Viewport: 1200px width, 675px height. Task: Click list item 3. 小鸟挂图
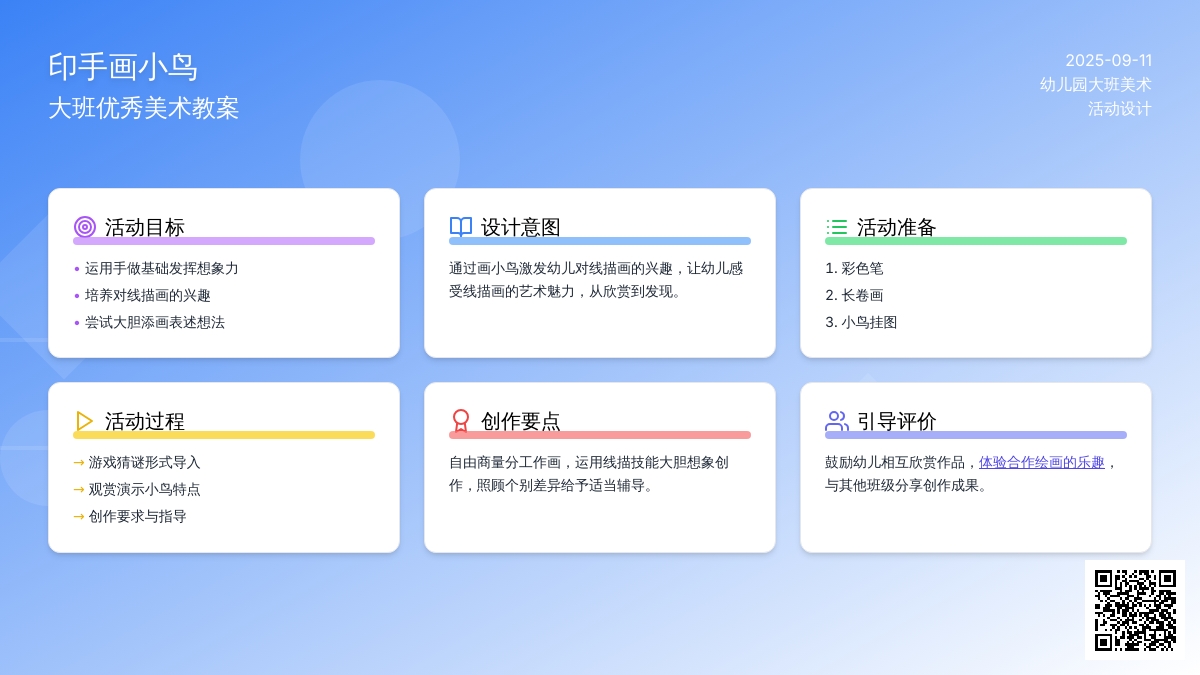pos(861,322)
